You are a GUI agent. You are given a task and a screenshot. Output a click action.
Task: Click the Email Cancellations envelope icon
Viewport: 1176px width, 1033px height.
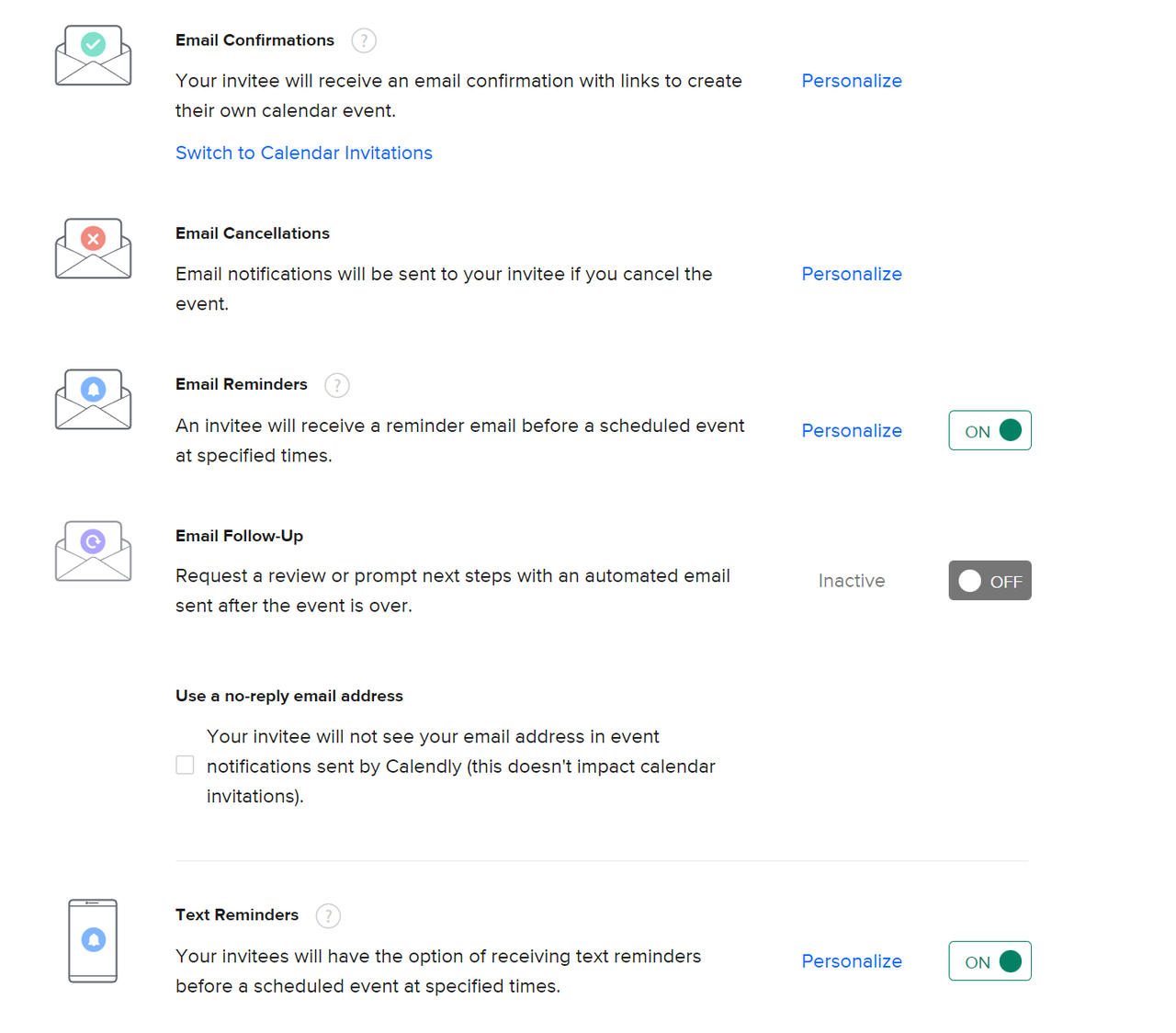93,248
